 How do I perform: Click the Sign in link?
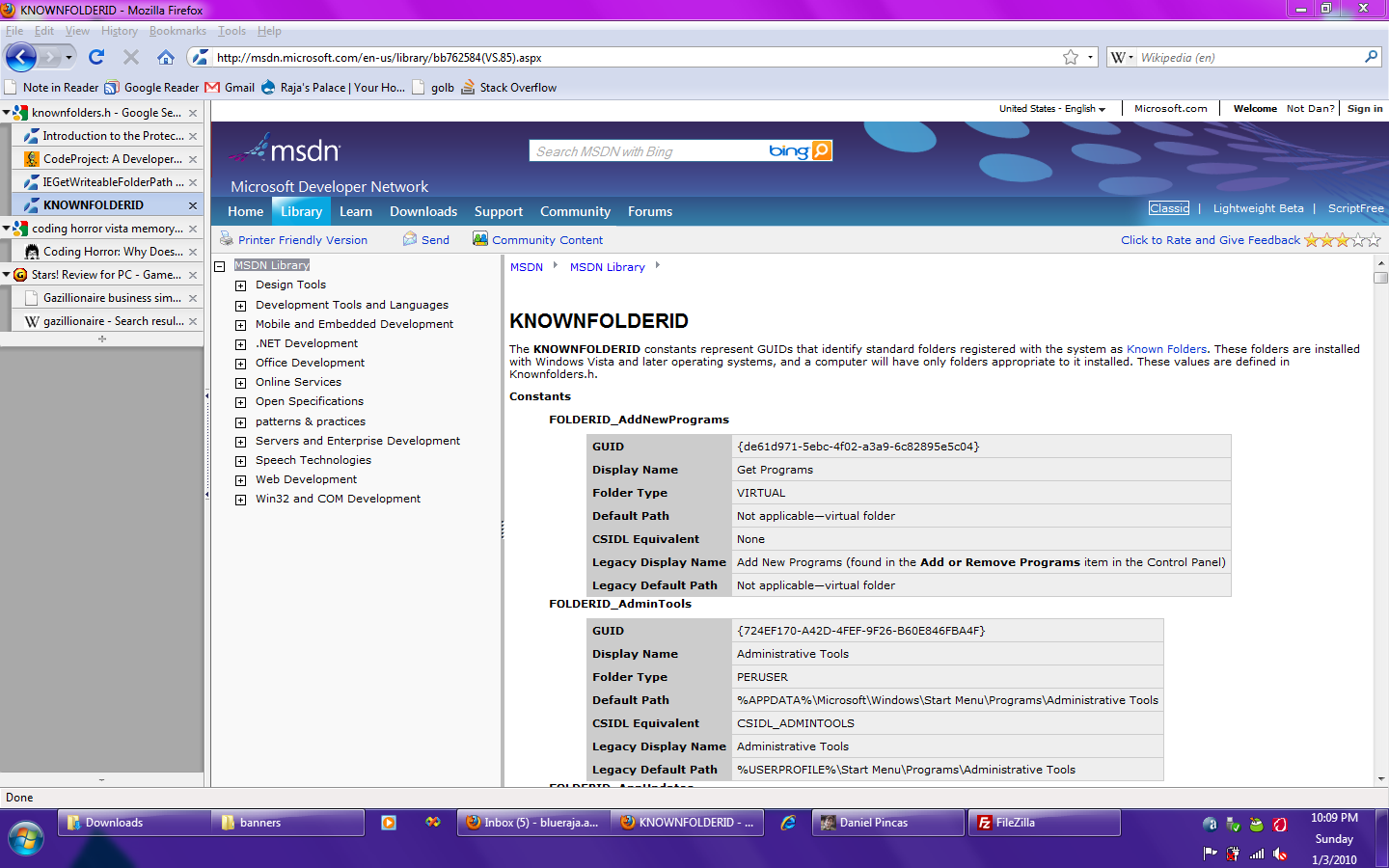tap(1365, 109)
